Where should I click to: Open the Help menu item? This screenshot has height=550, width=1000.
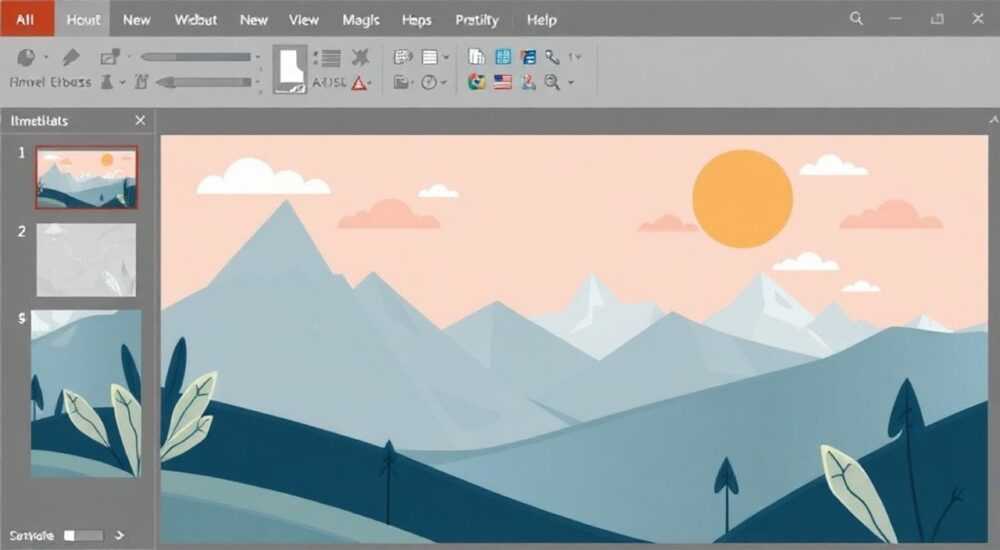pos(541,20)
